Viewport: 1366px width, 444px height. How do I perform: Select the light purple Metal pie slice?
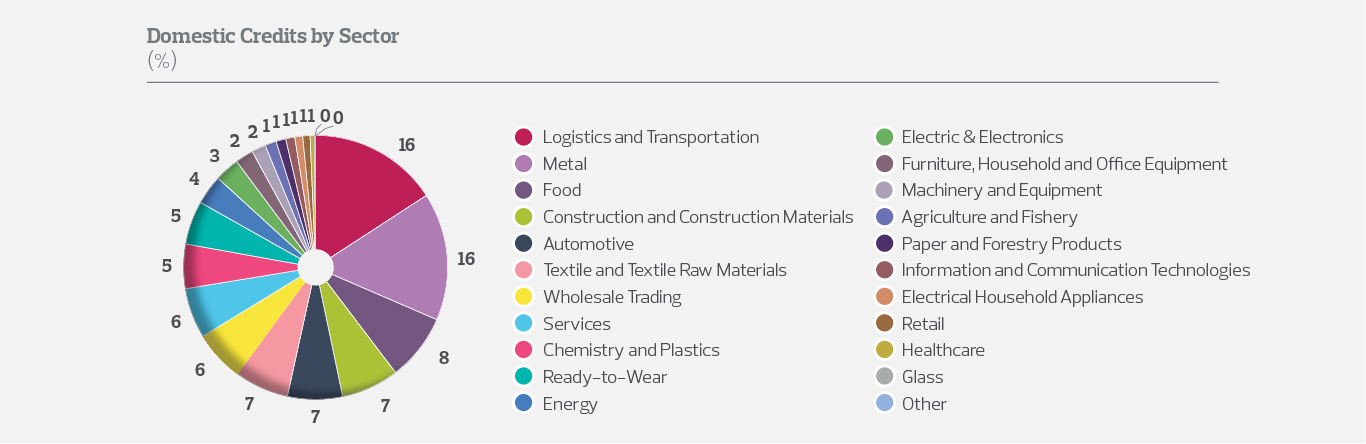400,260
